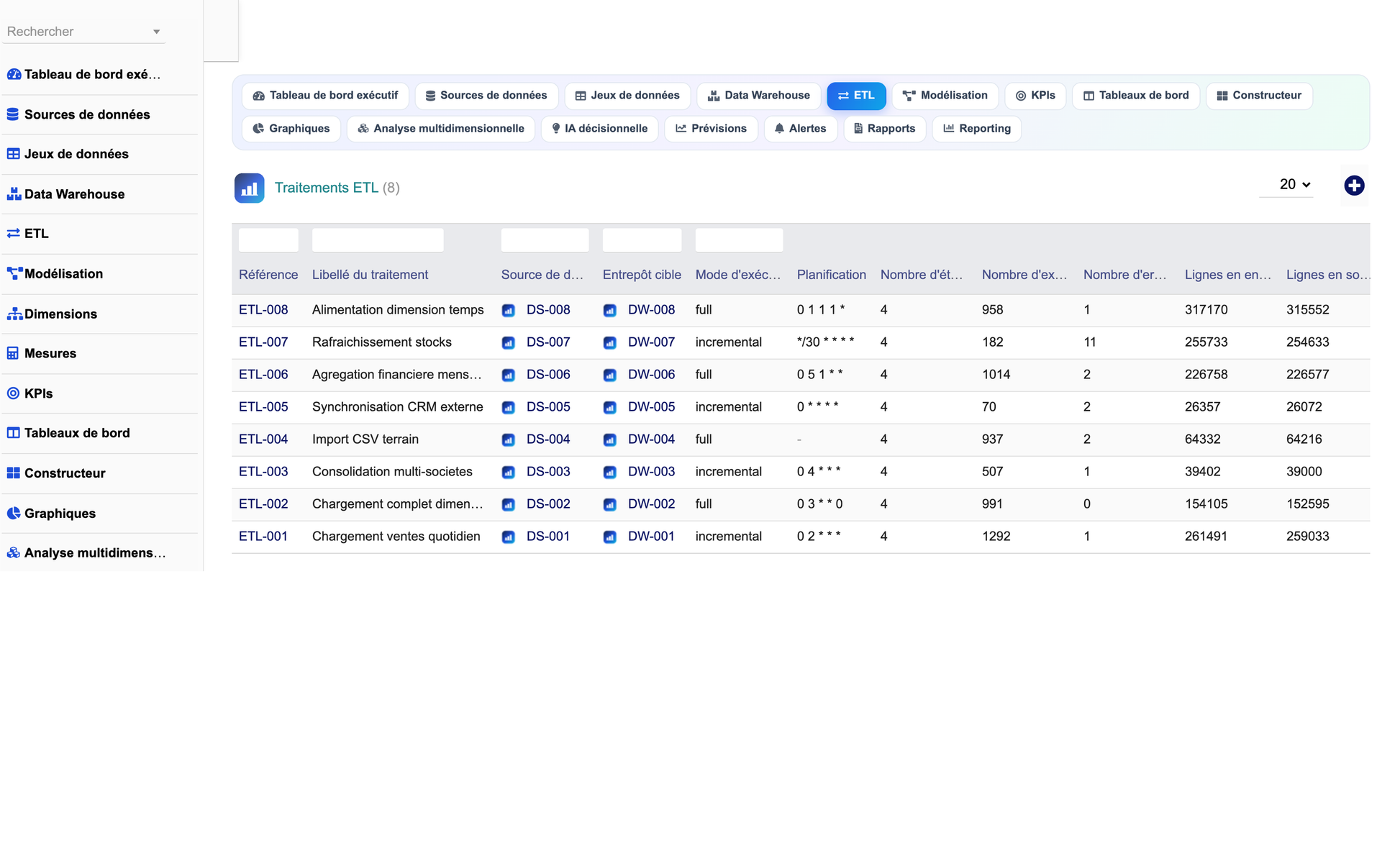Open Graphiques in the sidebar

pyautogui.click(x=100, y=514)
